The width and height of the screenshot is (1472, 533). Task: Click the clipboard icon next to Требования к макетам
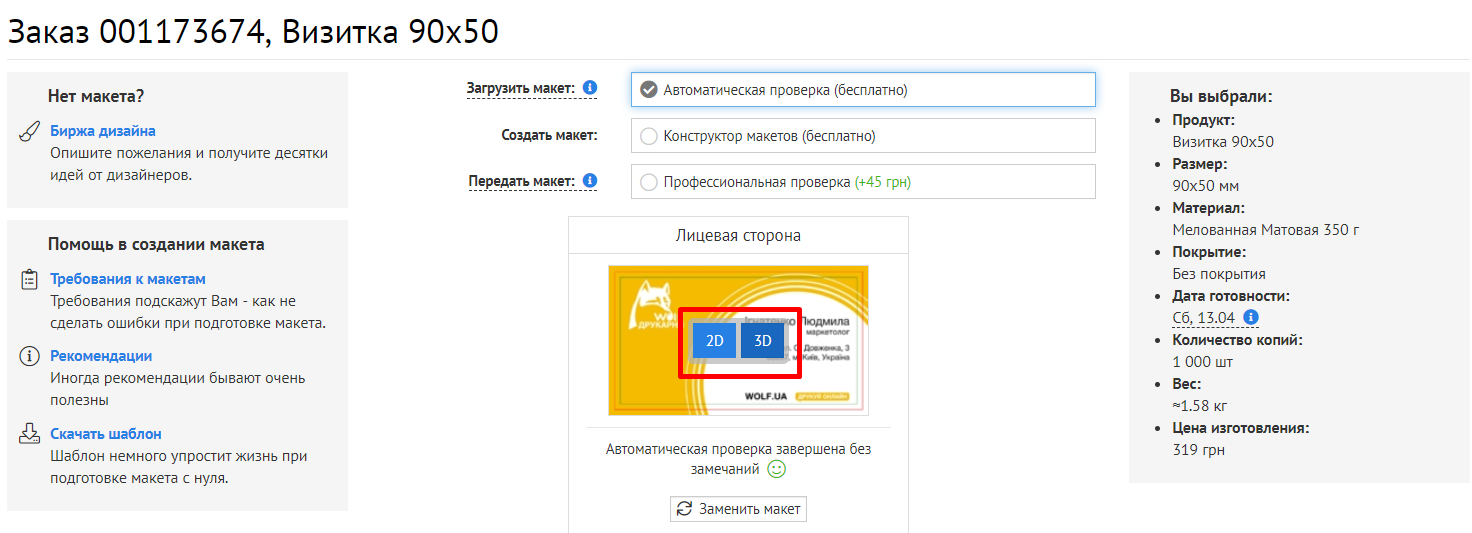coord(29,280)
